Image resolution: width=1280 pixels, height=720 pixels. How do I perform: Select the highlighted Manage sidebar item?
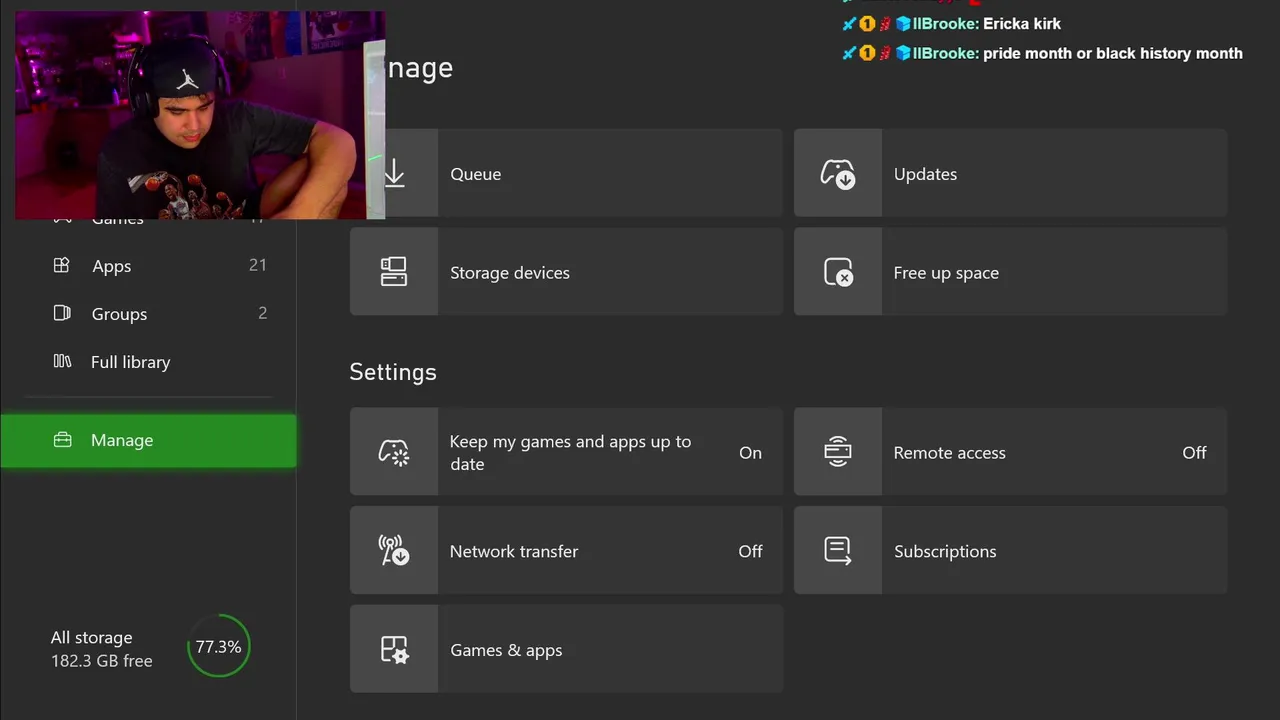148,441
